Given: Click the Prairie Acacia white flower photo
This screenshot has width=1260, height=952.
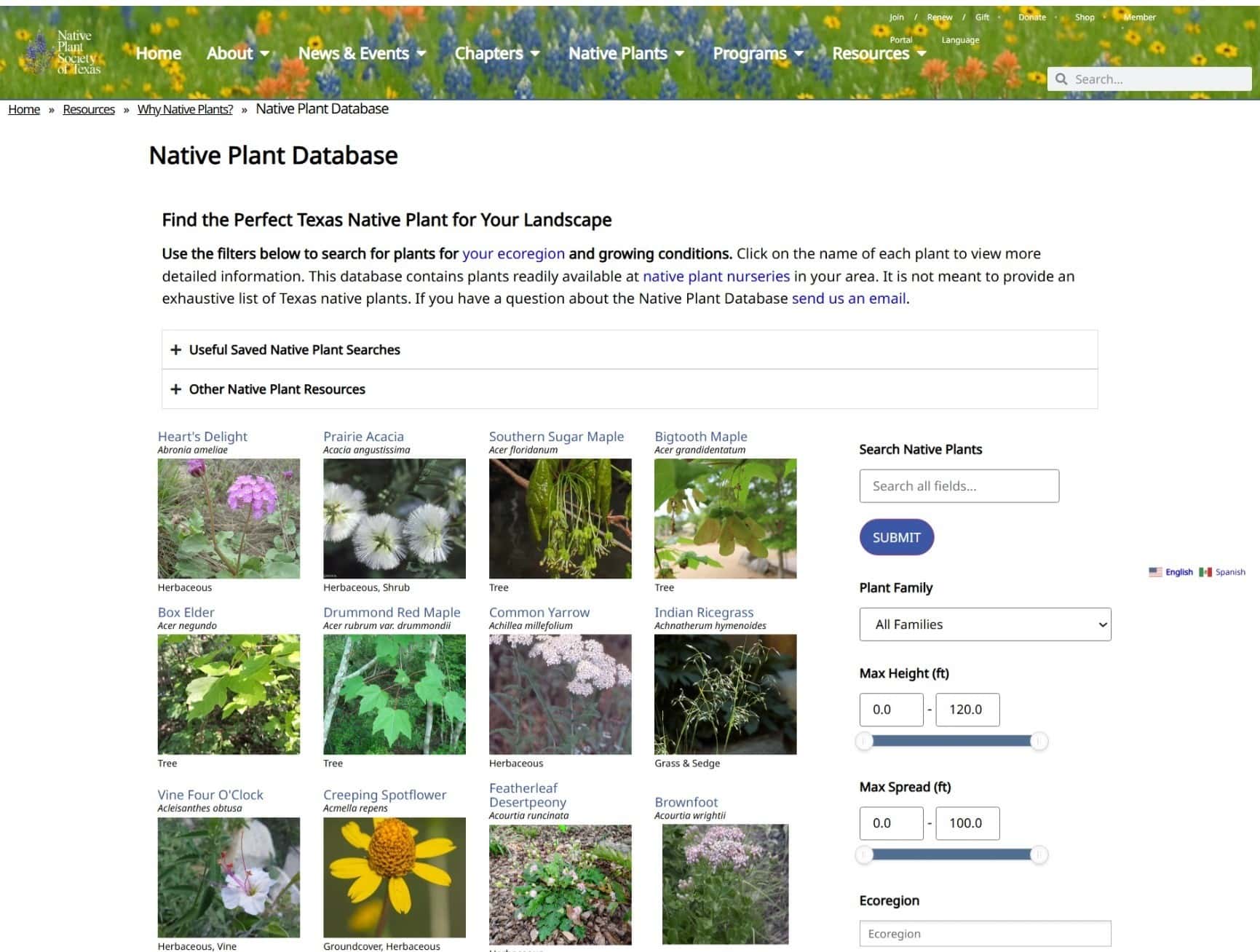Looking at the screenshot, I should point(394,518).
